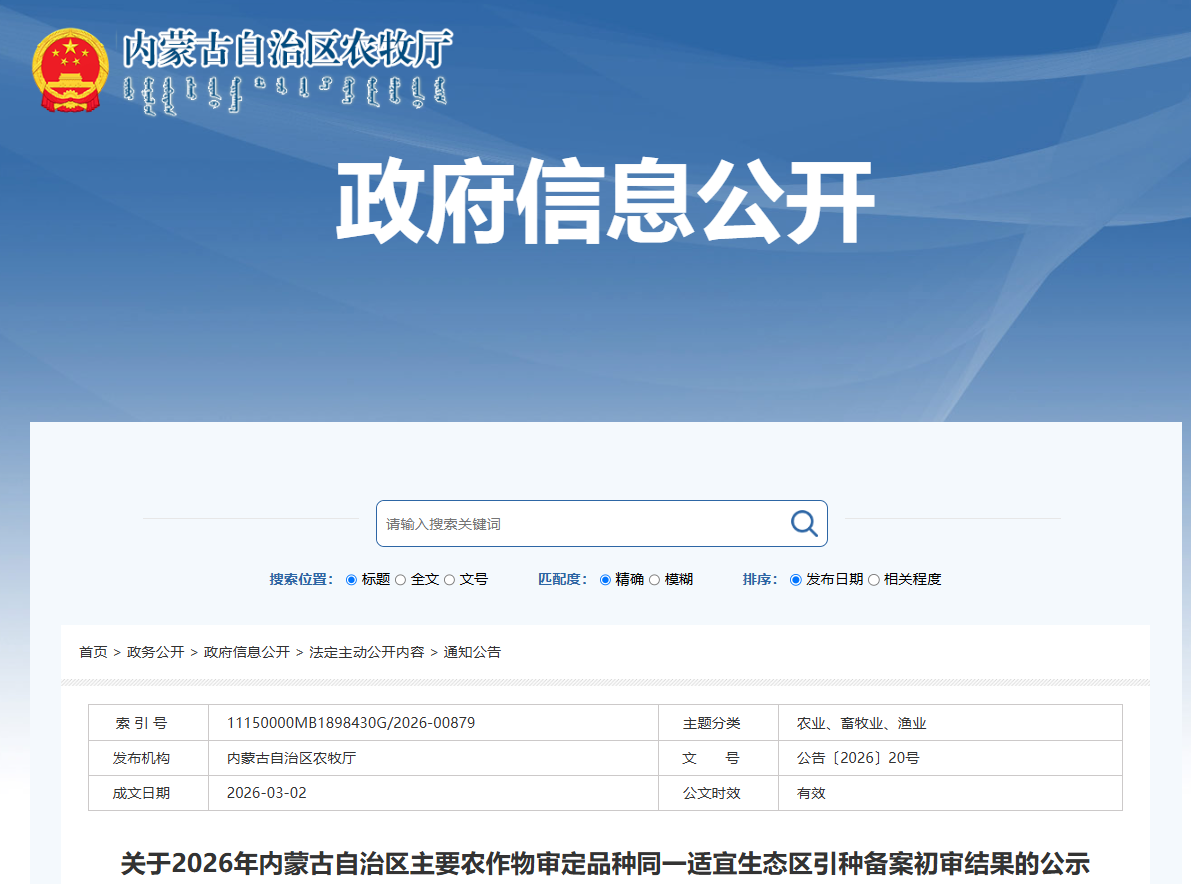The image size is (1191, 884).
Task: Select the 全文 search position radio
Action: (x=401, y=580)
